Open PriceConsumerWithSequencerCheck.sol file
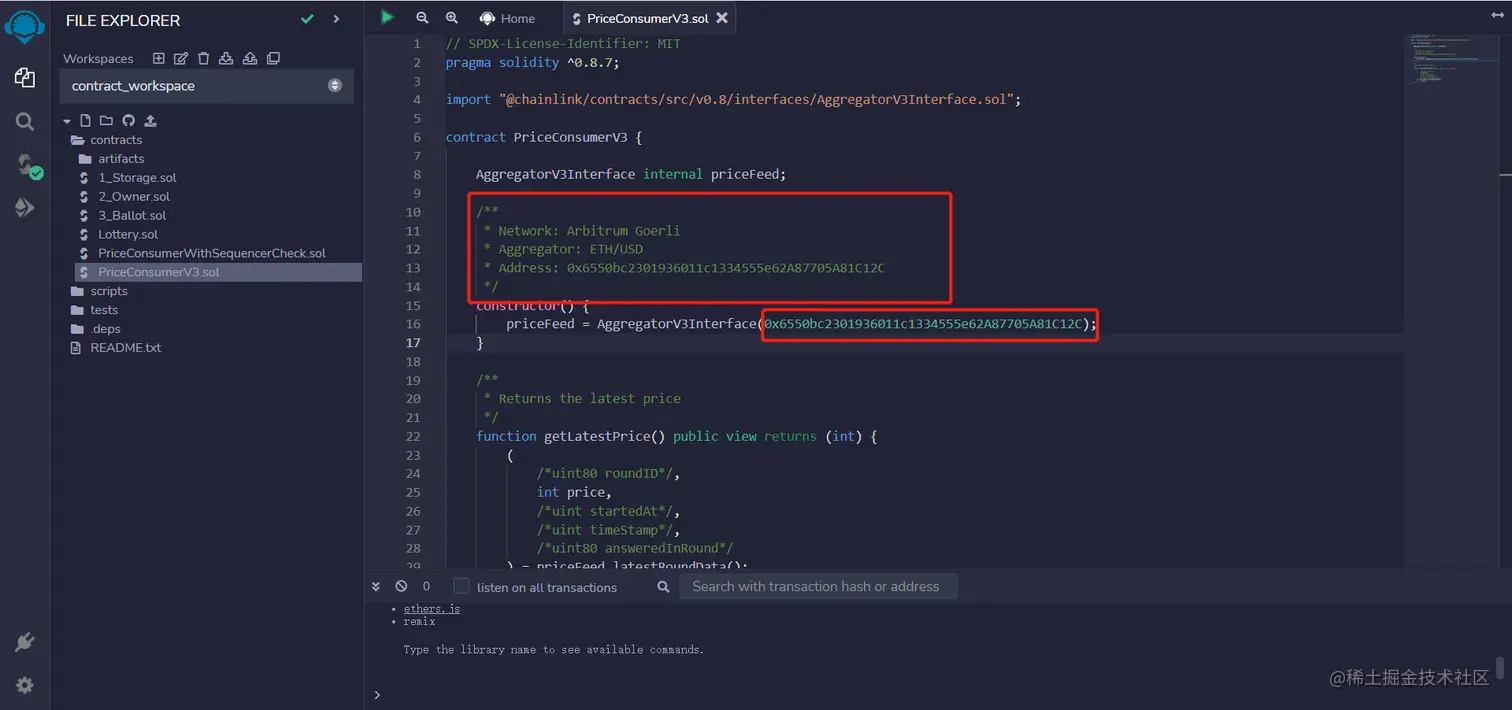1512x710 pixels. (212, 254)
